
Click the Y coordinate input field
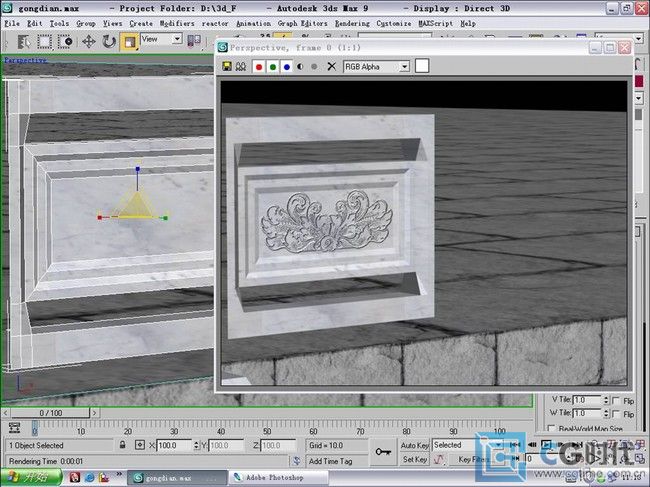pos(225,446)
